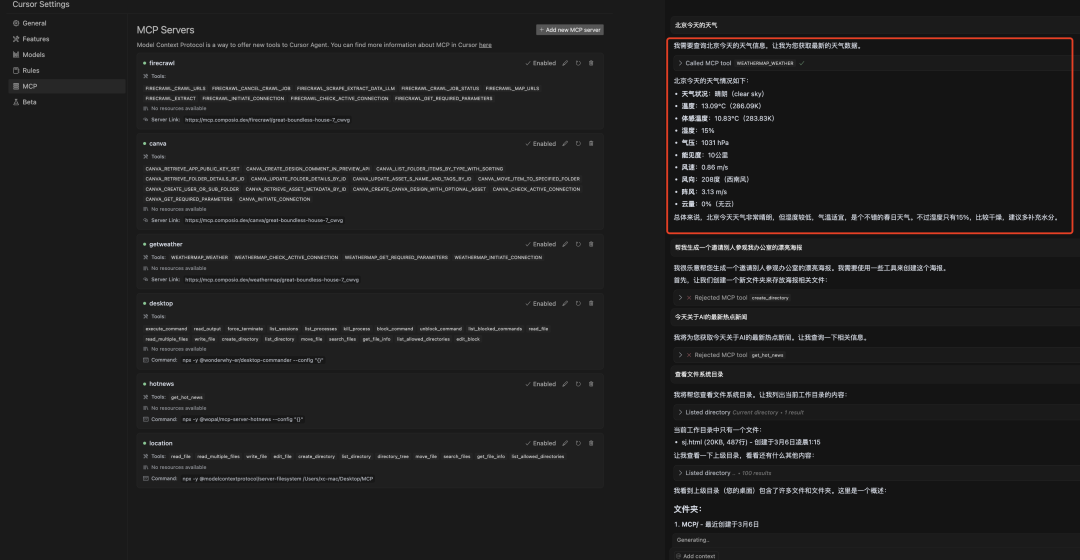The width and height of the screenshot is (1080, 560).
Task: Edit the firecrawl server with pencil icon
Action: click(x=565, y=63)
